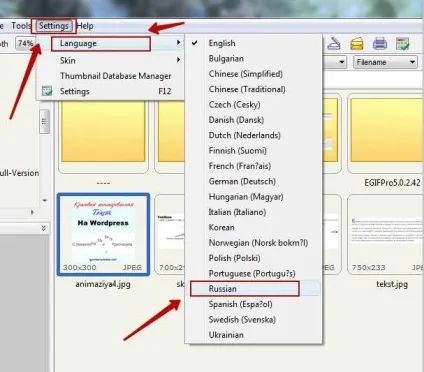The height and width of the screenshot is (372, 424).
Task: Select English language
Action: click(254, 43)
